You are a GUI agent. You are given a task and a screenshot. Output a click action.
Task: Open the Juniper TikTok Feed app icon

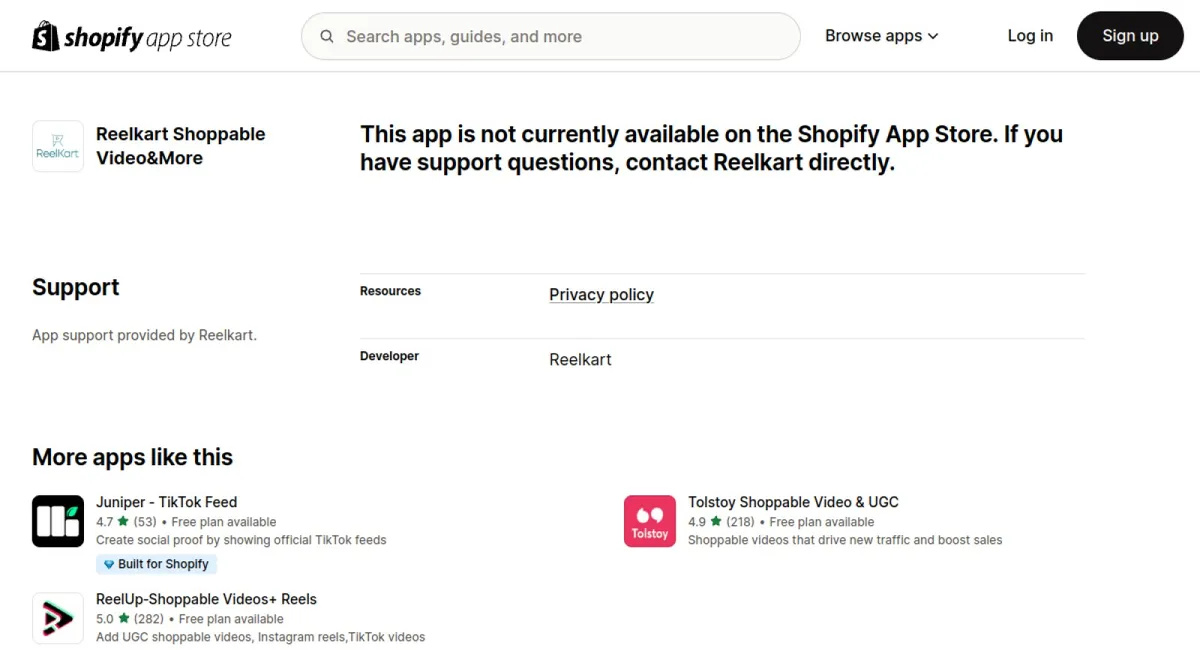(x=58, y=521)
